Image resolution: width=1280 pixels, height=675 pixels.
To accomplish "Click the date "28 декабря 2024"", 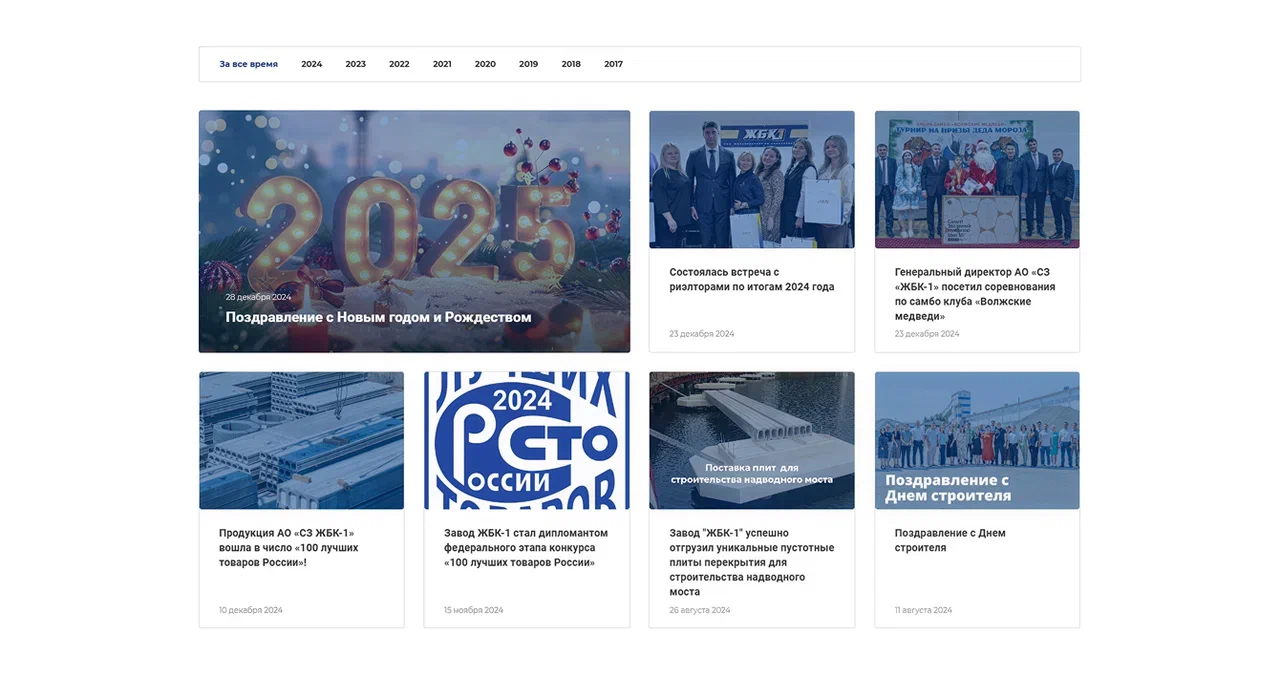I will (x=258, y=297).
